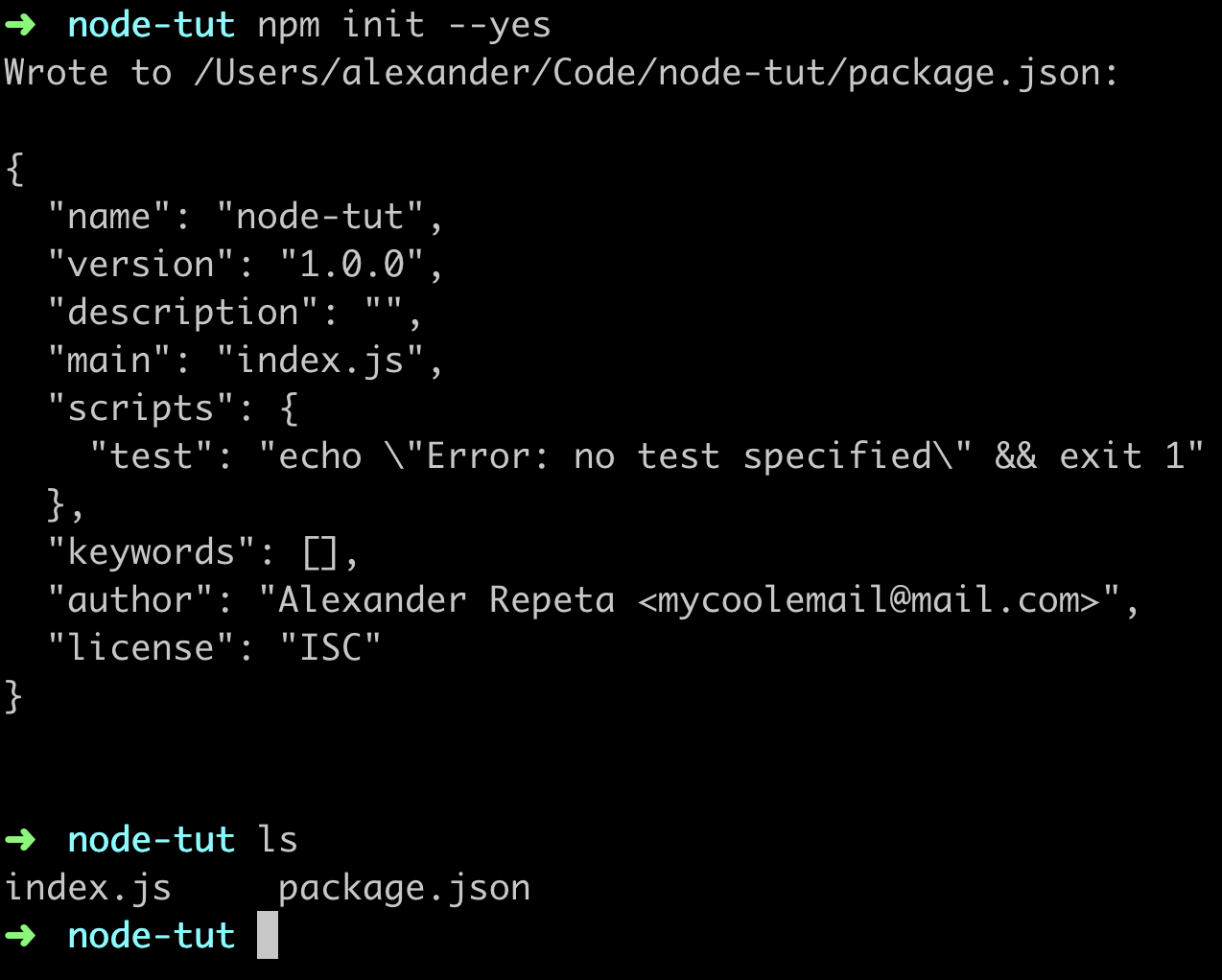This screenshot has height=980, width=1222.
Task: Click the ls command text
Action: [278, 840]
